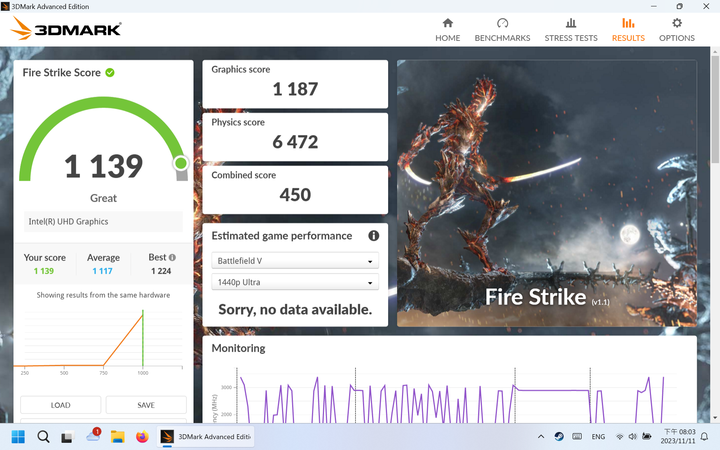Click the touch keyboard tray icon
Viewport: 720px width, 450px height.
coord(577,437)
